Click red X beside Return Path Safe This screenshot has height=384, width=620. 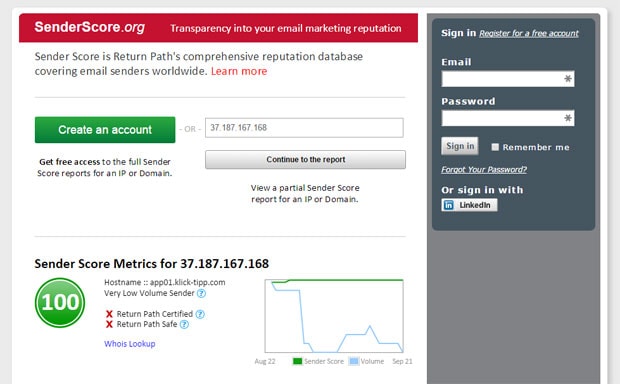point(109,324)
